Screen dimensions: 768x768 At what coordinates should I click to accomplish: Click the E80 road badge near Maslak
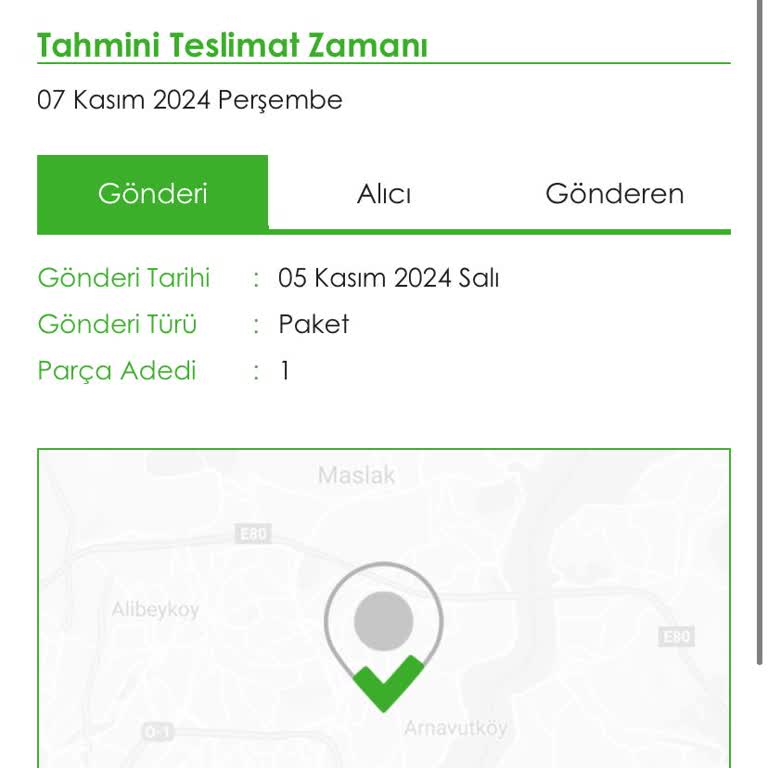coord(253,533)
